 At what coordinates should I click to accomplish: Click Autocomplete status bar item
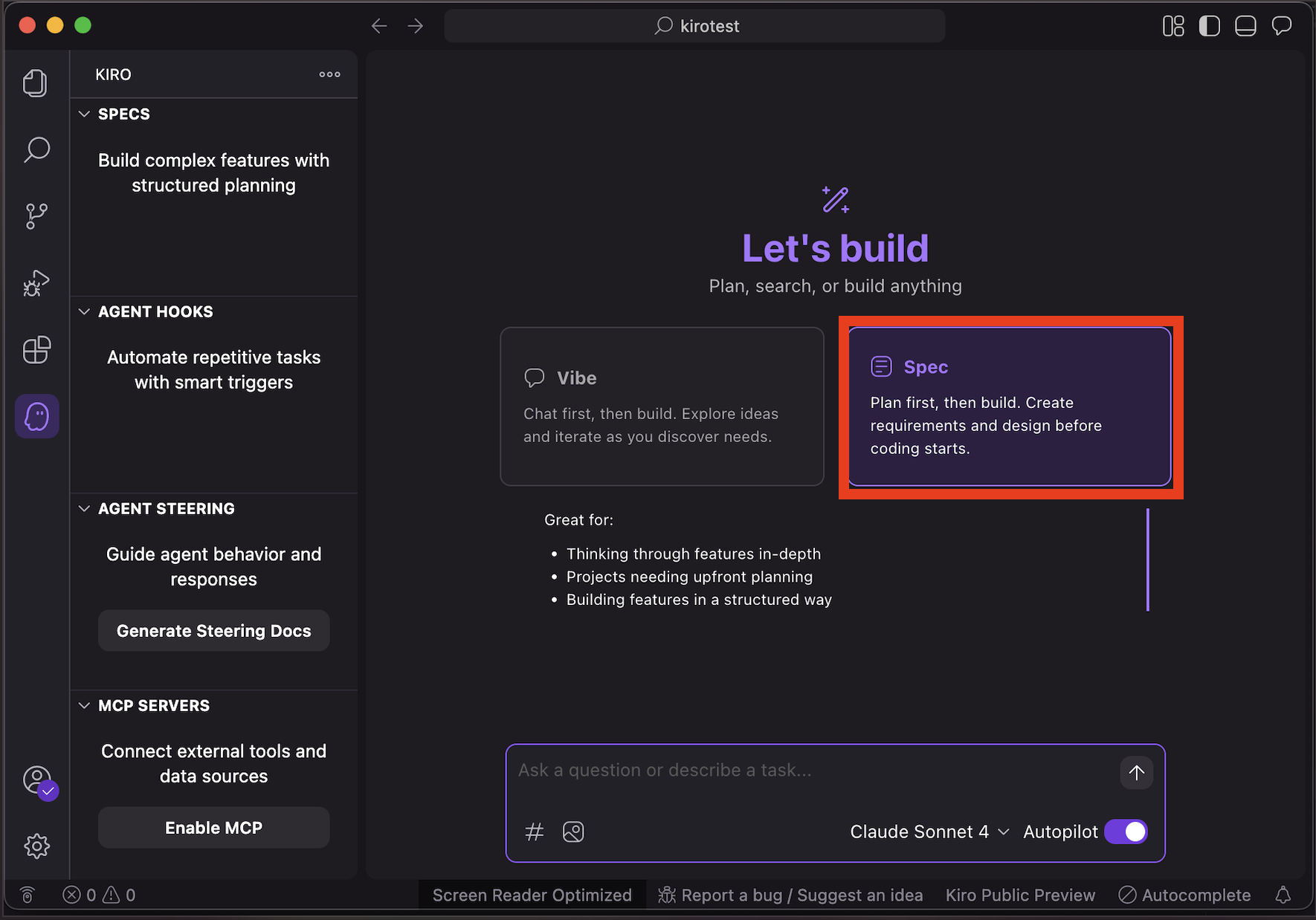[x=1184, y=895]
